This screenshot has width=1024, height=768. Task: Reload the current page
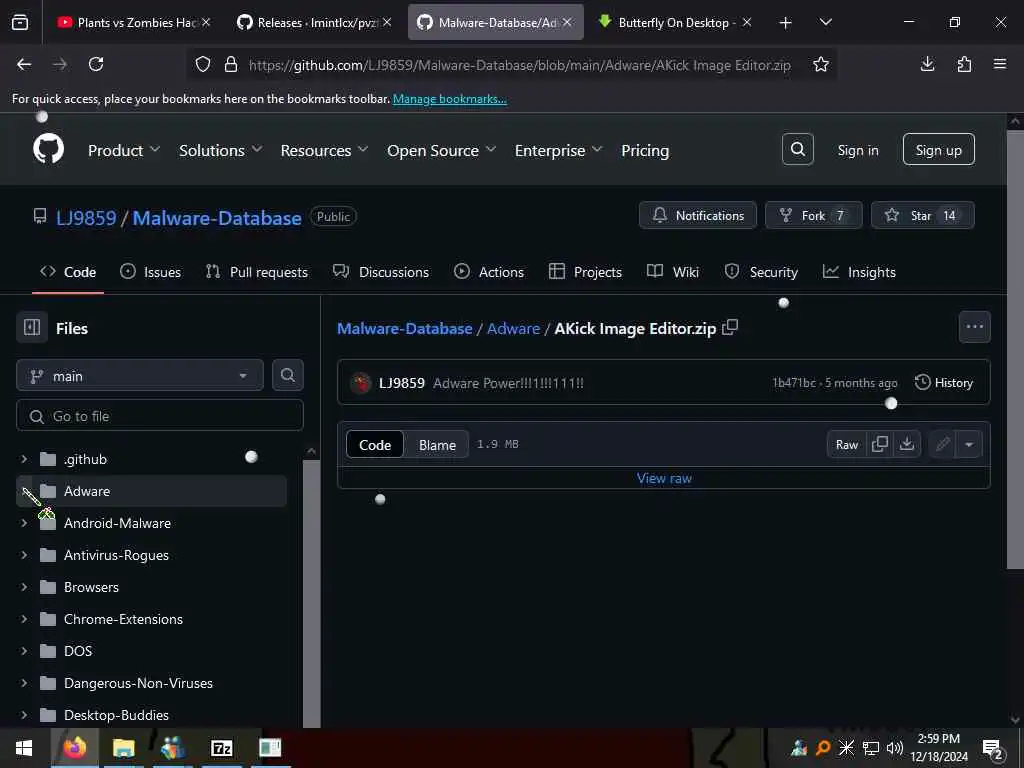point(96,64)
